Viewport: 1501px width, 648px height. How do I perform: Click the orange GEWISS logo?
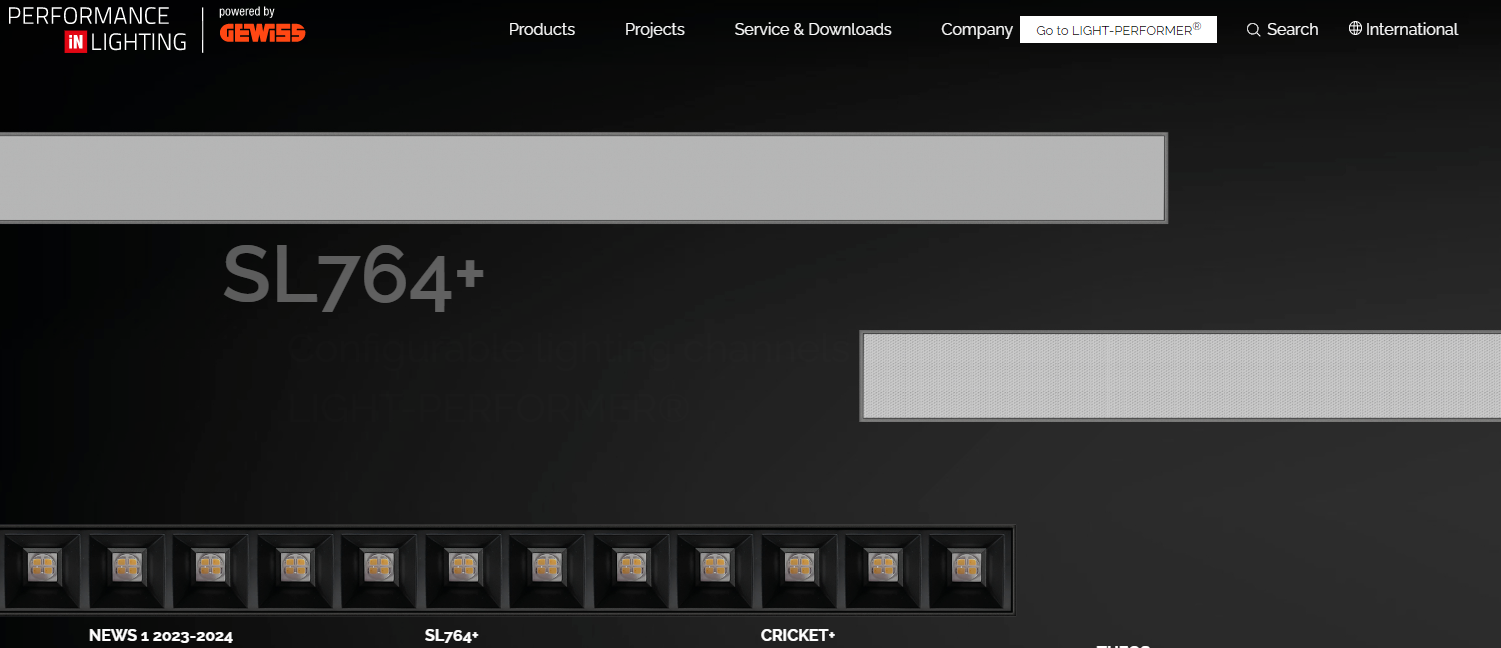(262, 33)
